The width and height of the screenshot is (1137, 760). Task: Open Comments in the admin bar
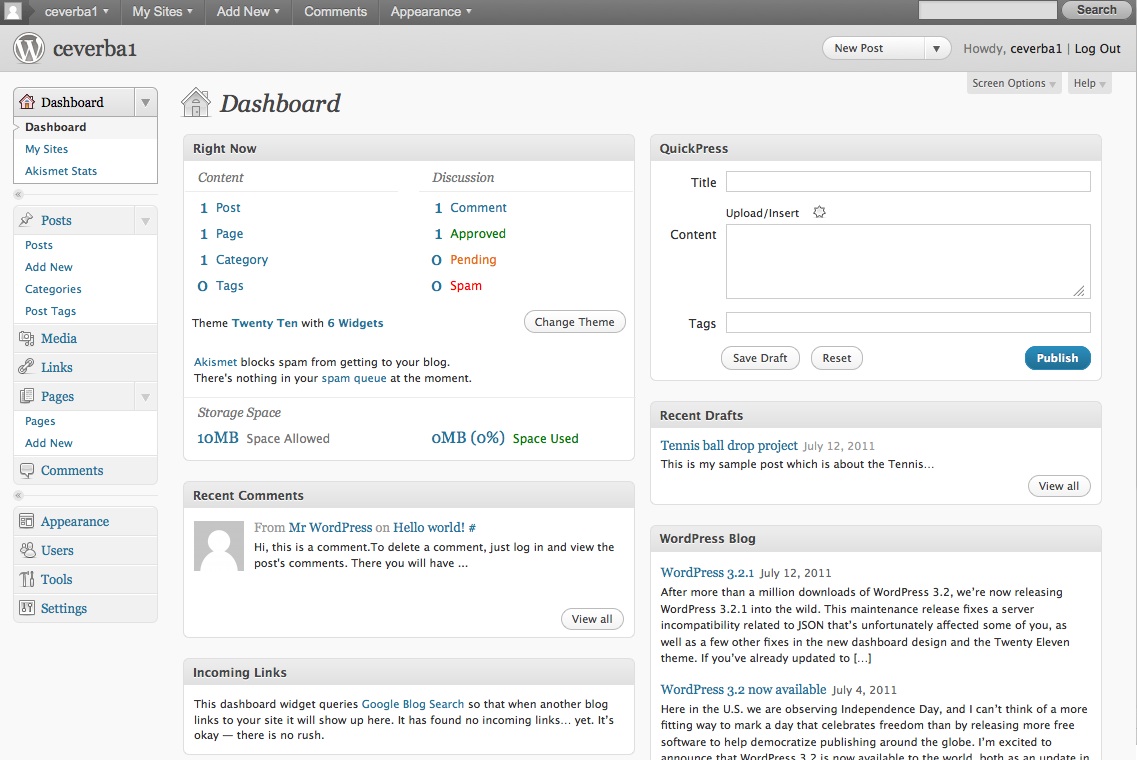(x=336, y=12)
